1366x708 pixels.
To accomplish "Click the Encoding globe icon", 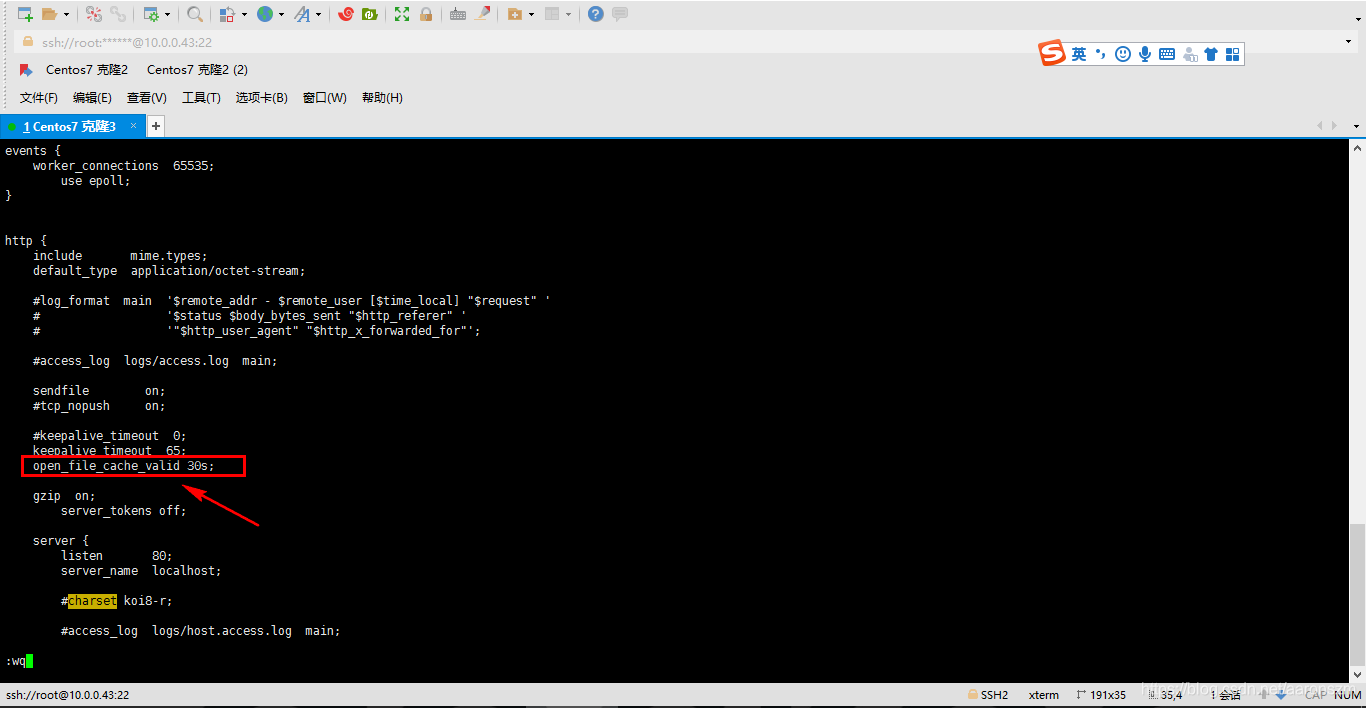I will pyautogui.click(x=264, y=14).
